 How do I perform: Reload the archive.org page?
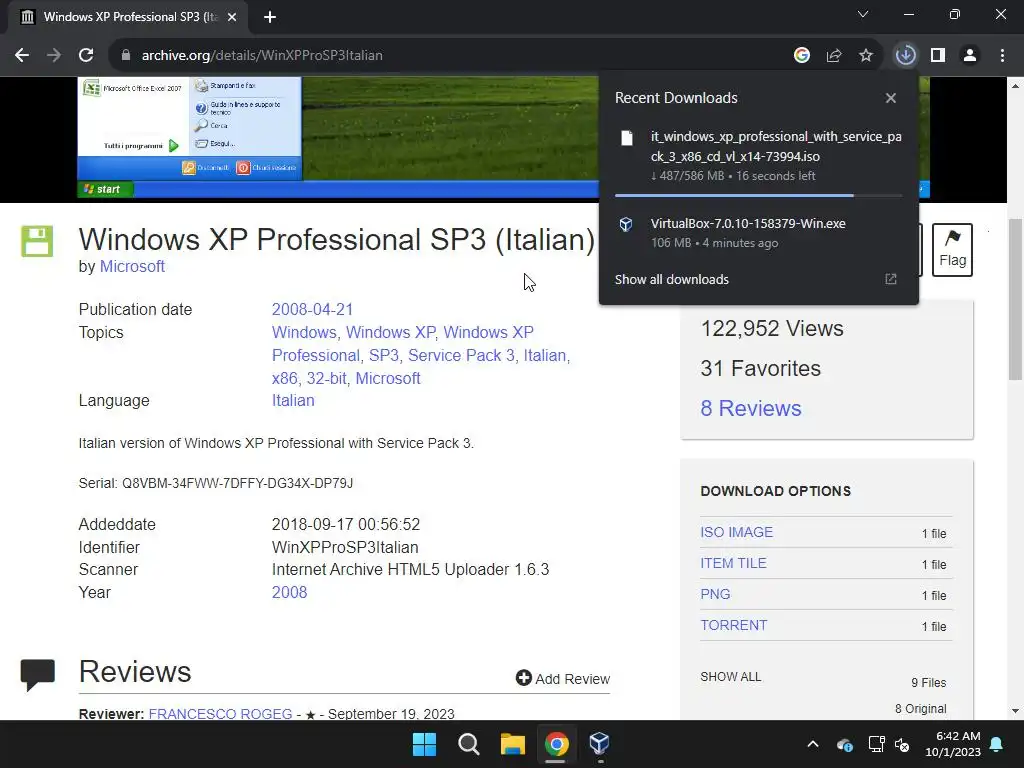point(86,56)
